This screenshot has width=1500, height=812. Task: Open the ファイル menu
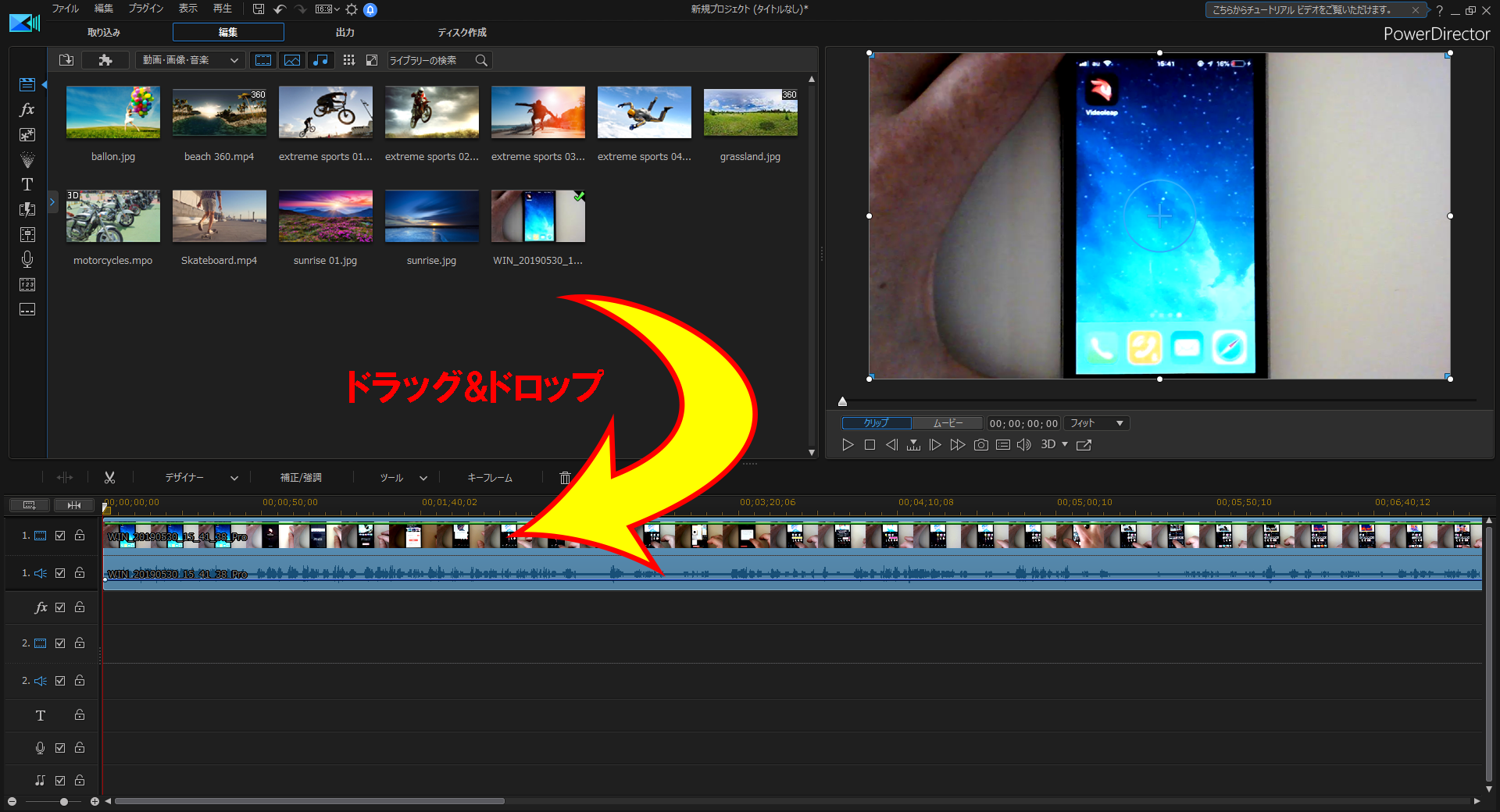click(x=65, y=9)
